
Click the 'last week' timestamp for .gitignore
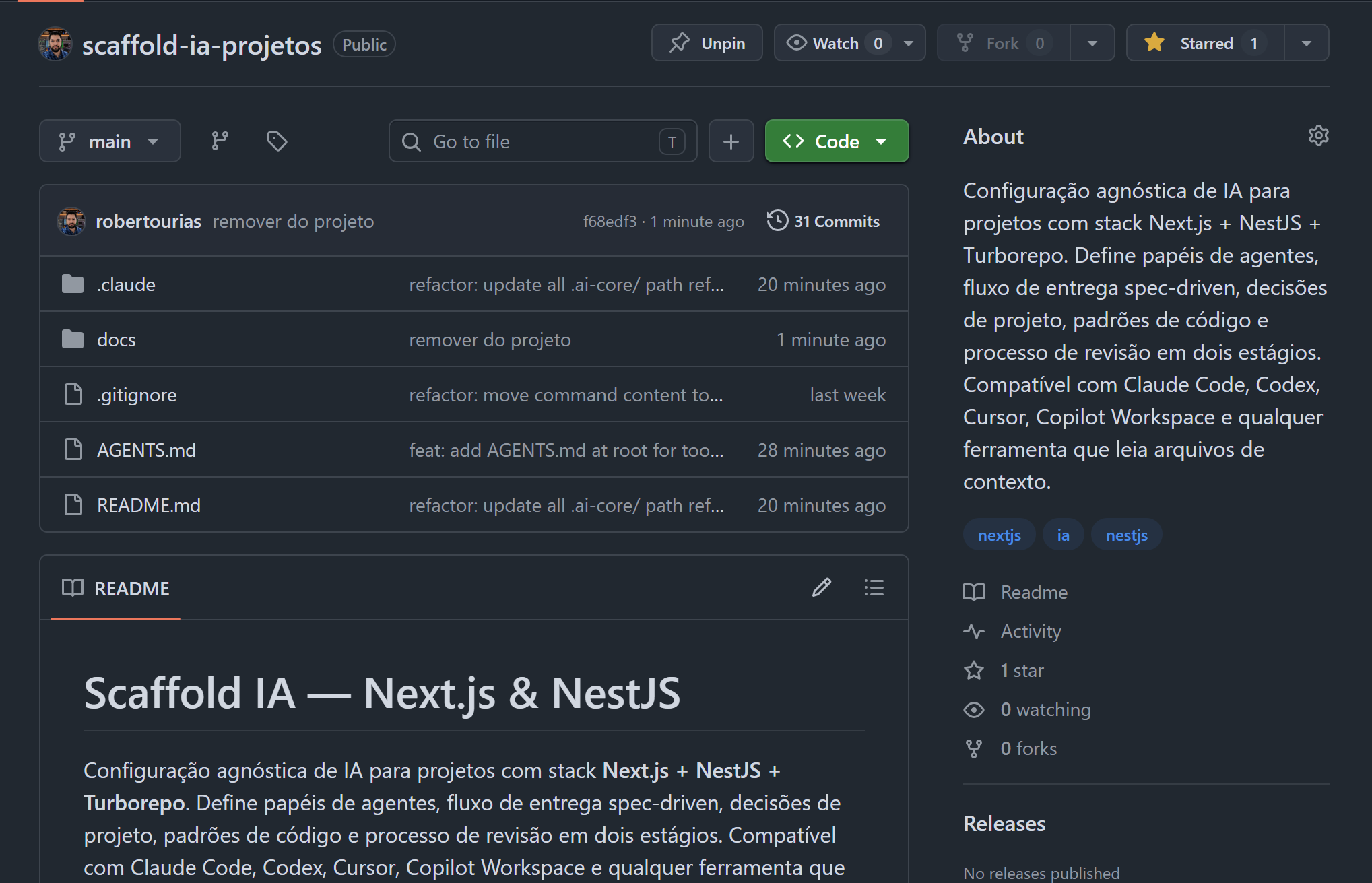(x=847, y=395)
